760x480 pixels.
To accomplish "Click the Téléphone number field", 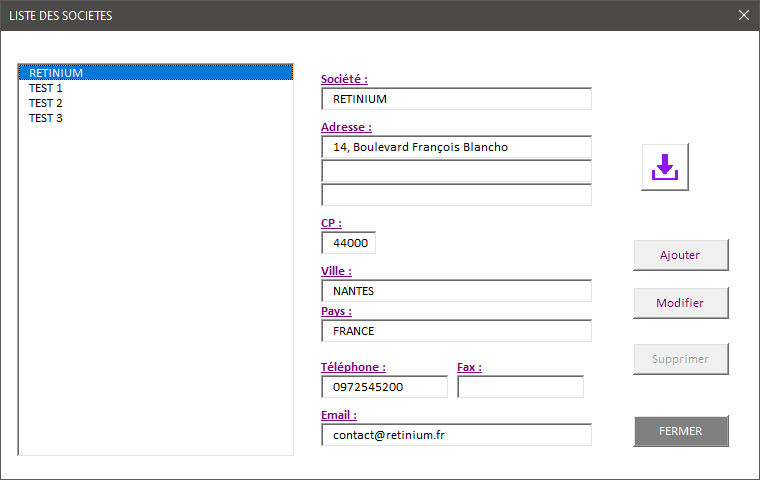I will click(x=384, y=387).
